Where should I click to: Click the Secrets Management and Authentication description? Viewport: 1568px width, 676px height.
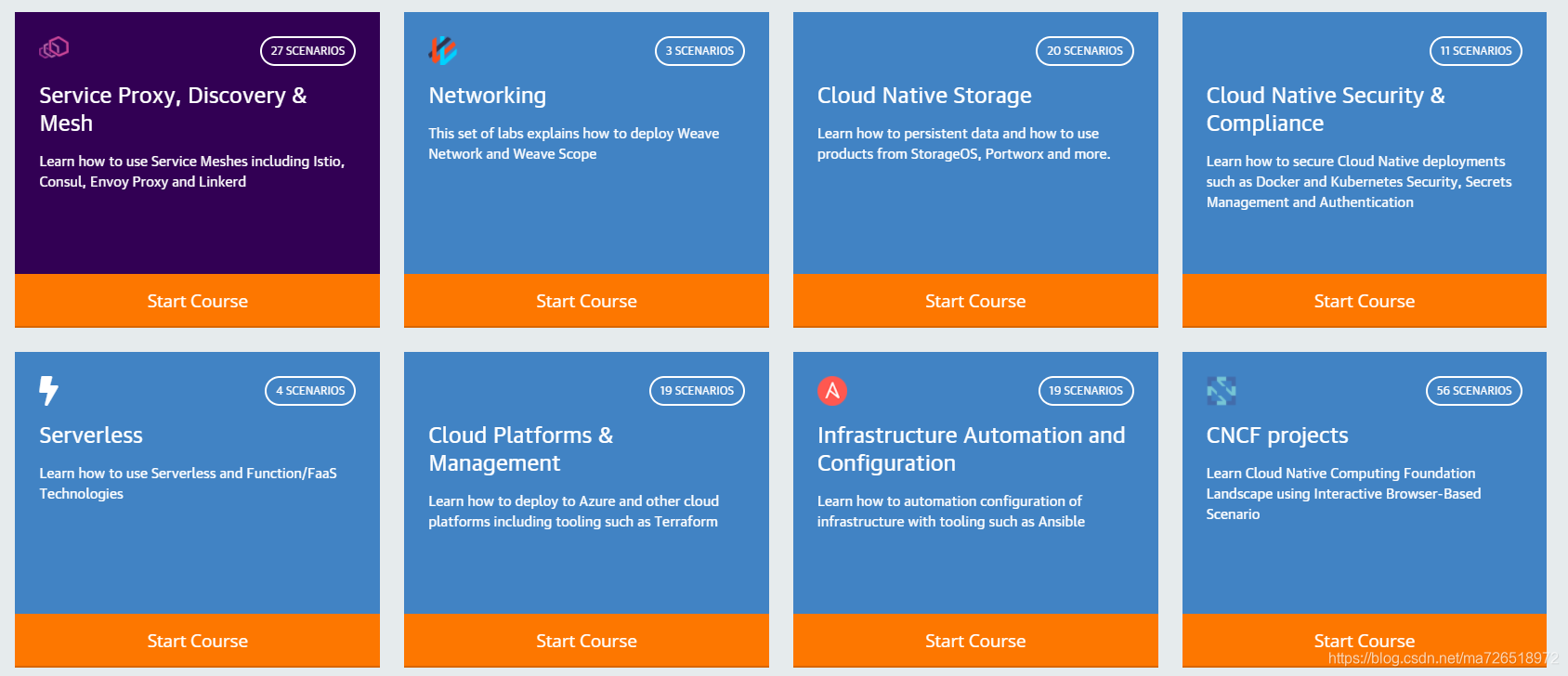[x=1359, y=182]
